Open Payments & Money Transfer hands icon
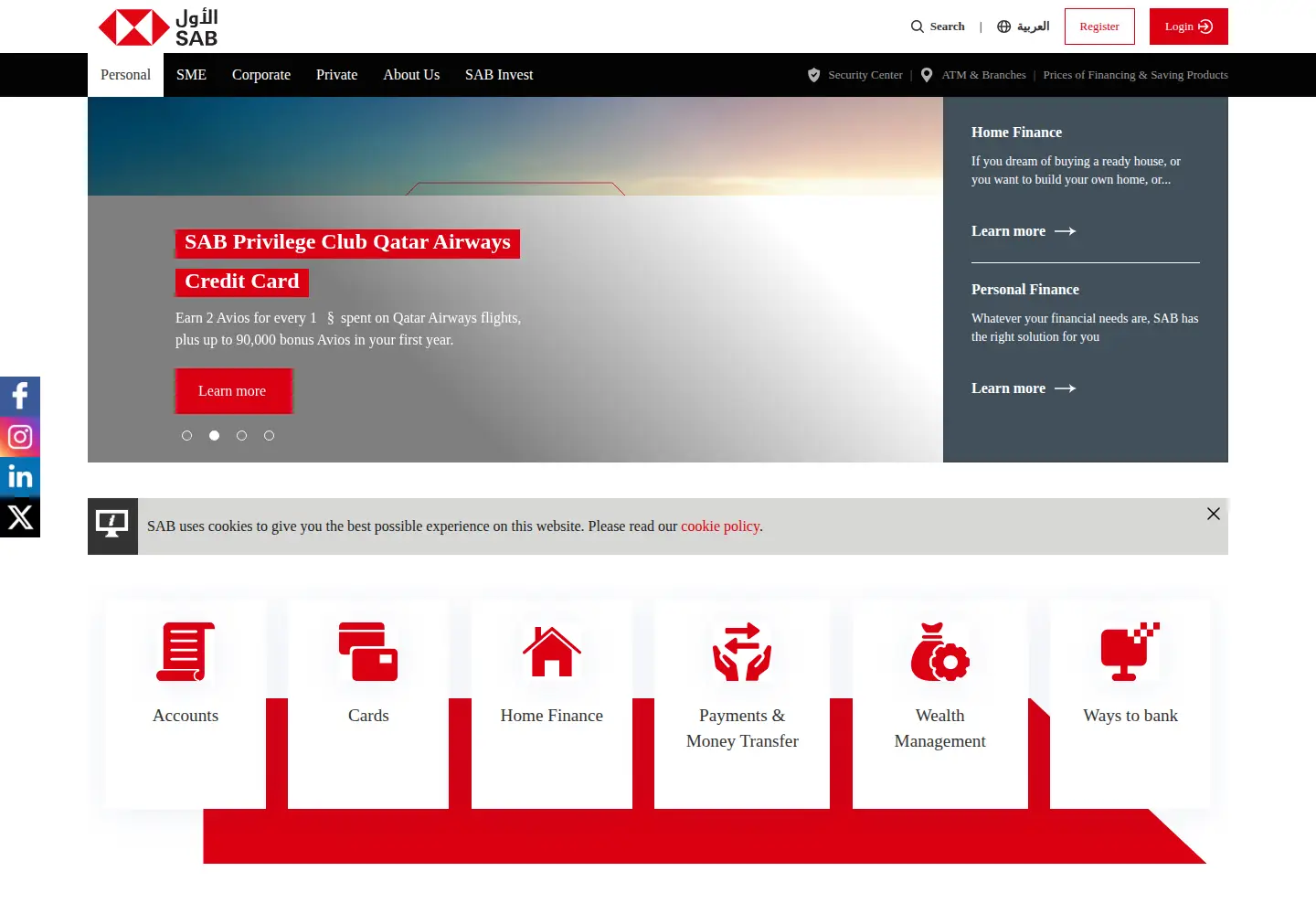 pos(742,652)
